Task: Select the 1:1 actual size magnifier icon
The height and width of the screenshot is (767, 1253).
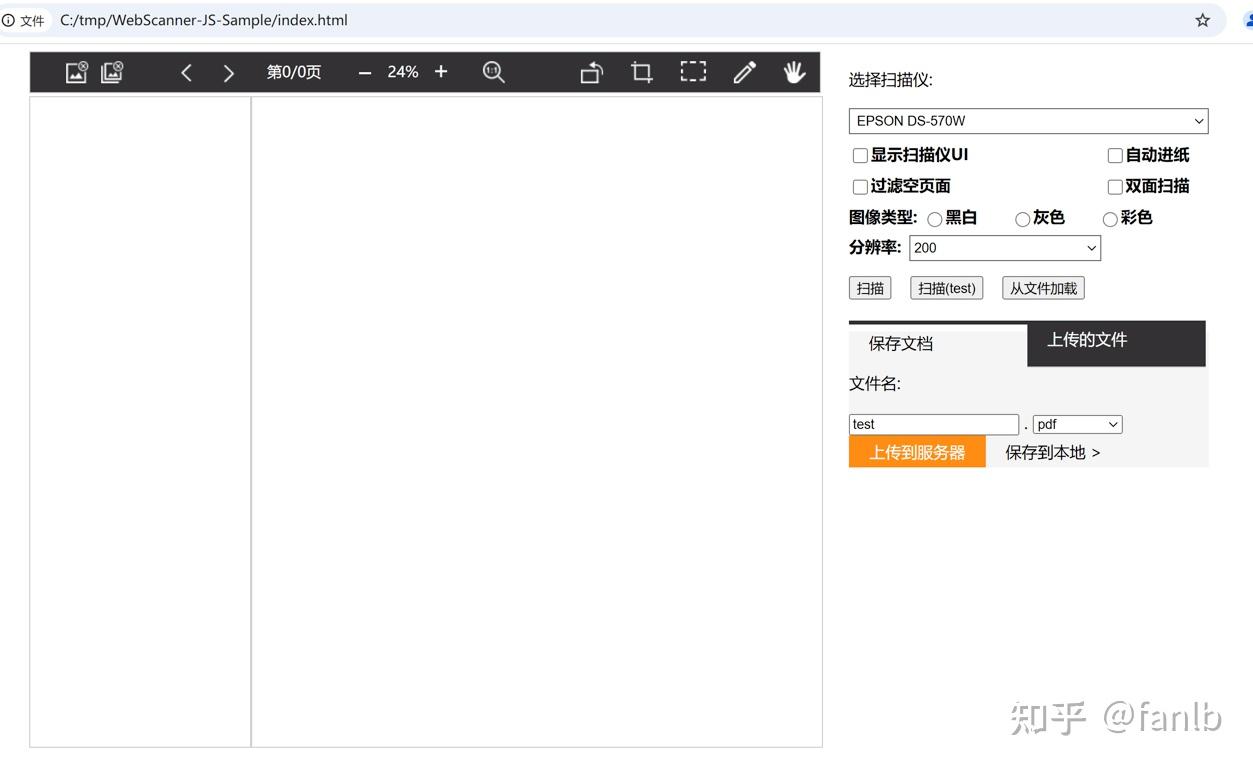Action: point(493,72)
